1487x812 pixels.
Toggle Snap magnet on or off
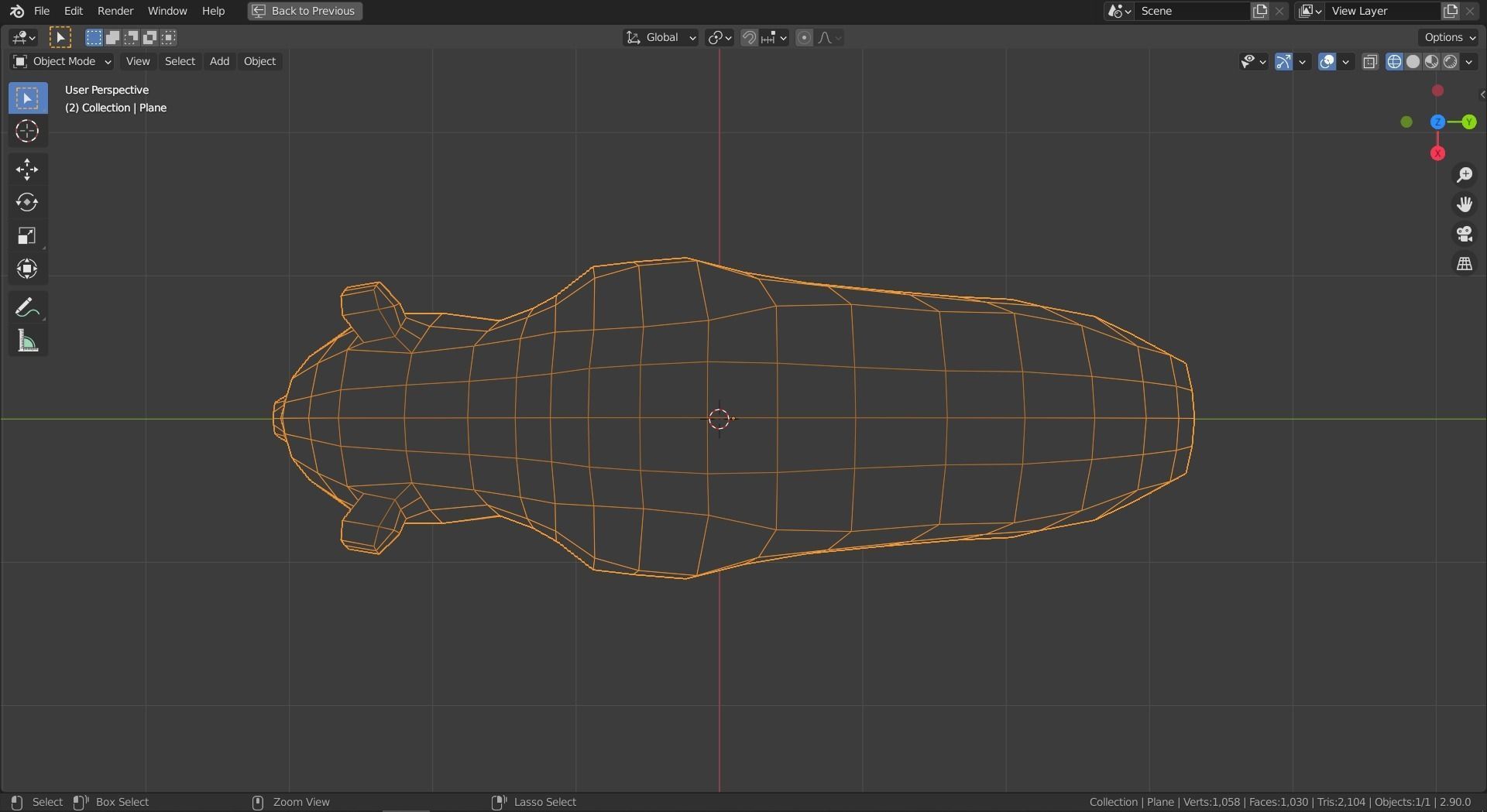point(749,37)
